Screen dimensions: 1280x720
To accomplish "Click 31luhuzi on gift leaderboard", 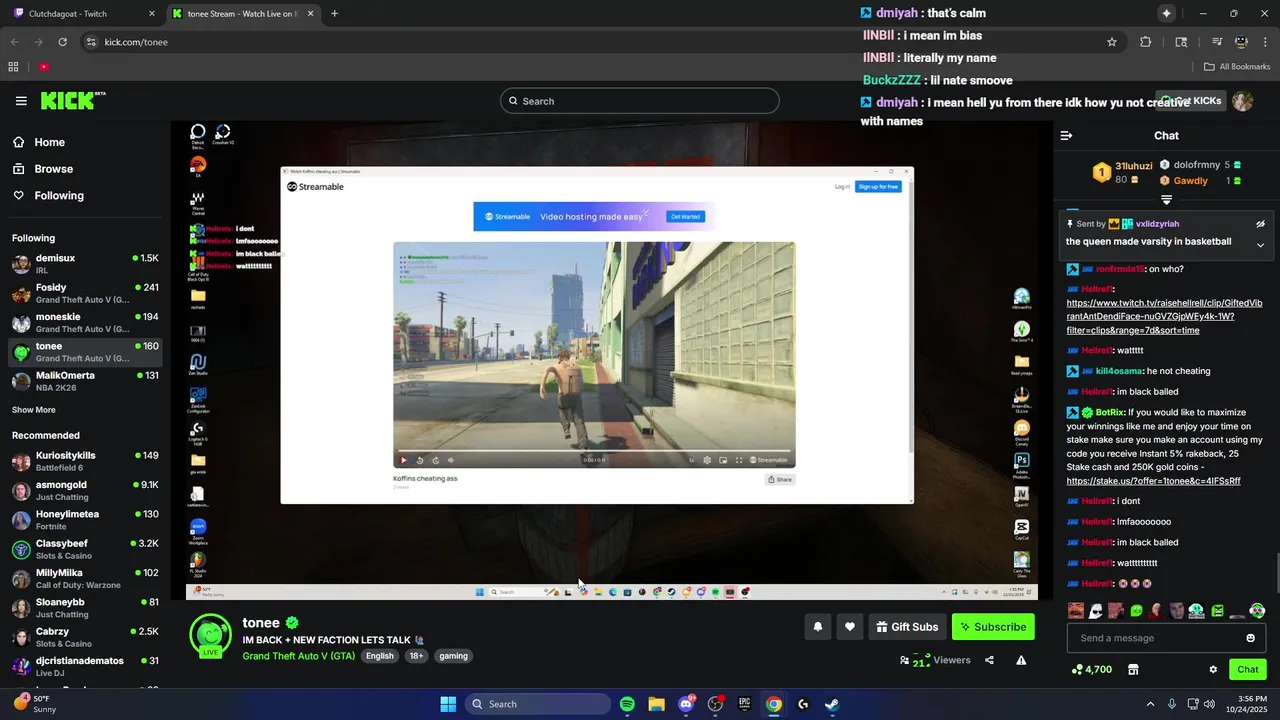I will [1134, 166].
